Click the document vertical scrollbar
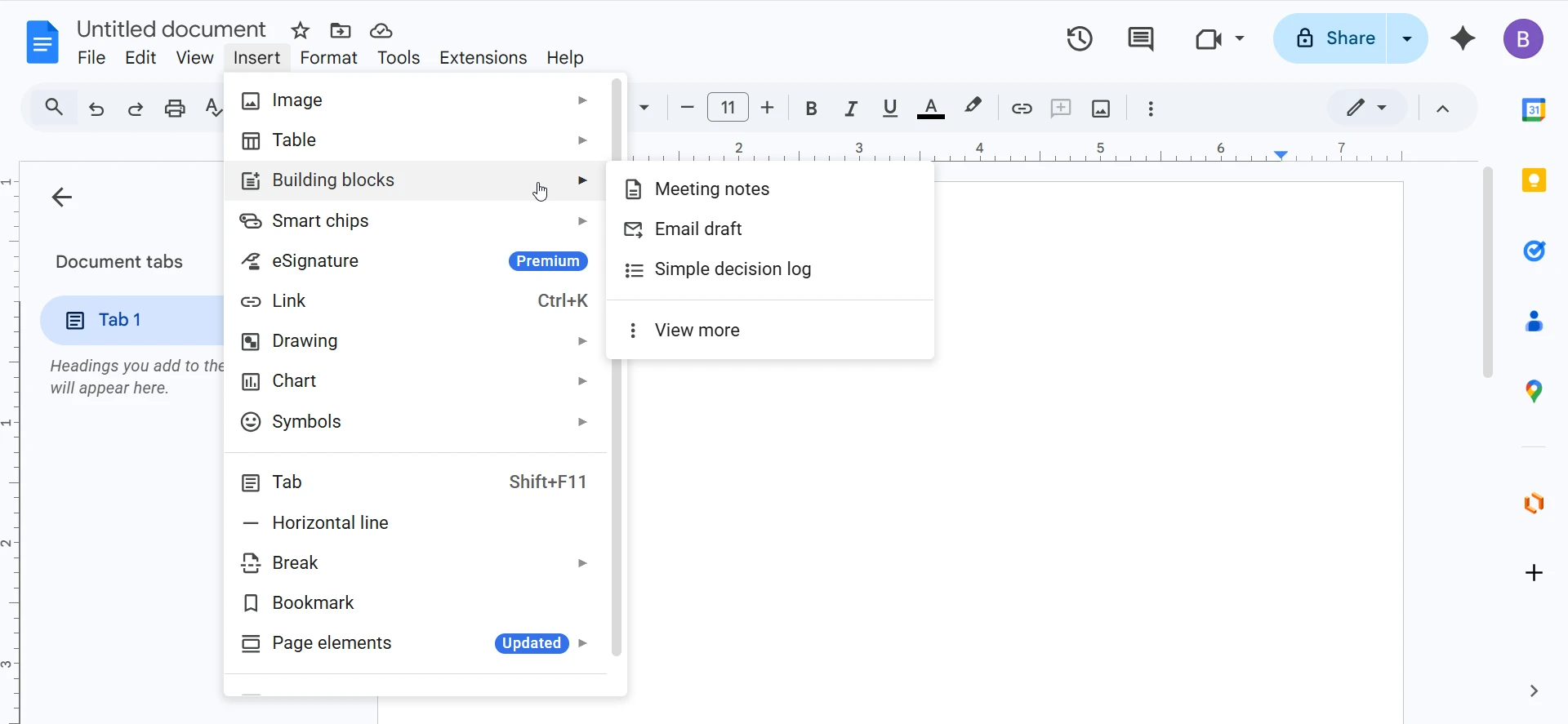The width and height of the screenshot is (1568, 724). [1488, 272]
